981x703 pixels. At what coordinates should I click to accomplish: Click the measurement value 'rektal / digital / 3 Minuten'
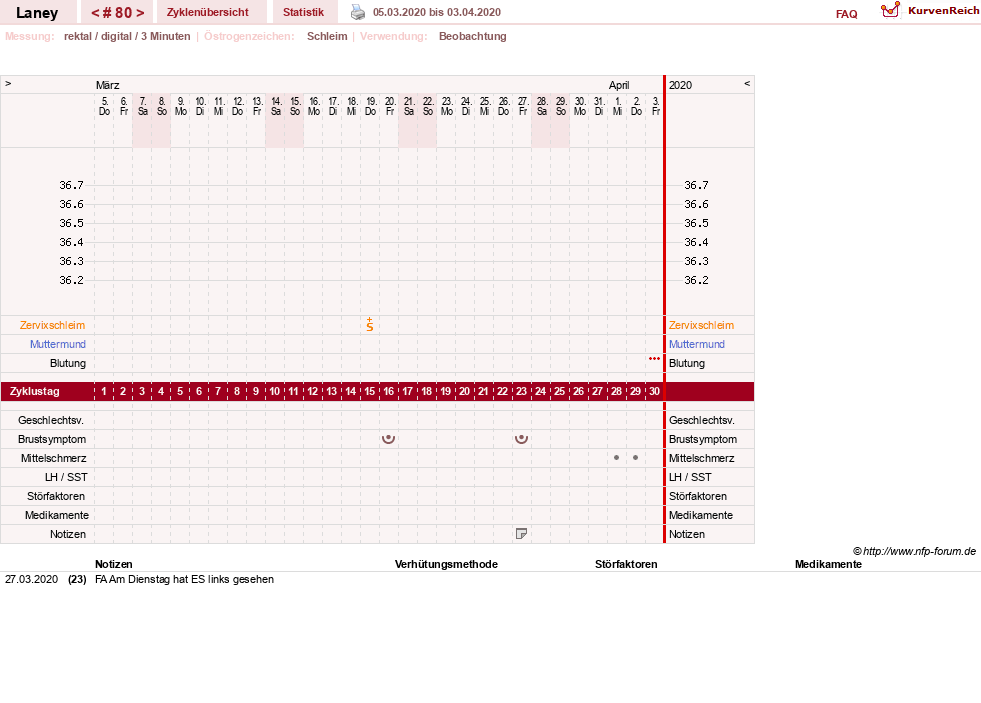[x=127, y=36]
